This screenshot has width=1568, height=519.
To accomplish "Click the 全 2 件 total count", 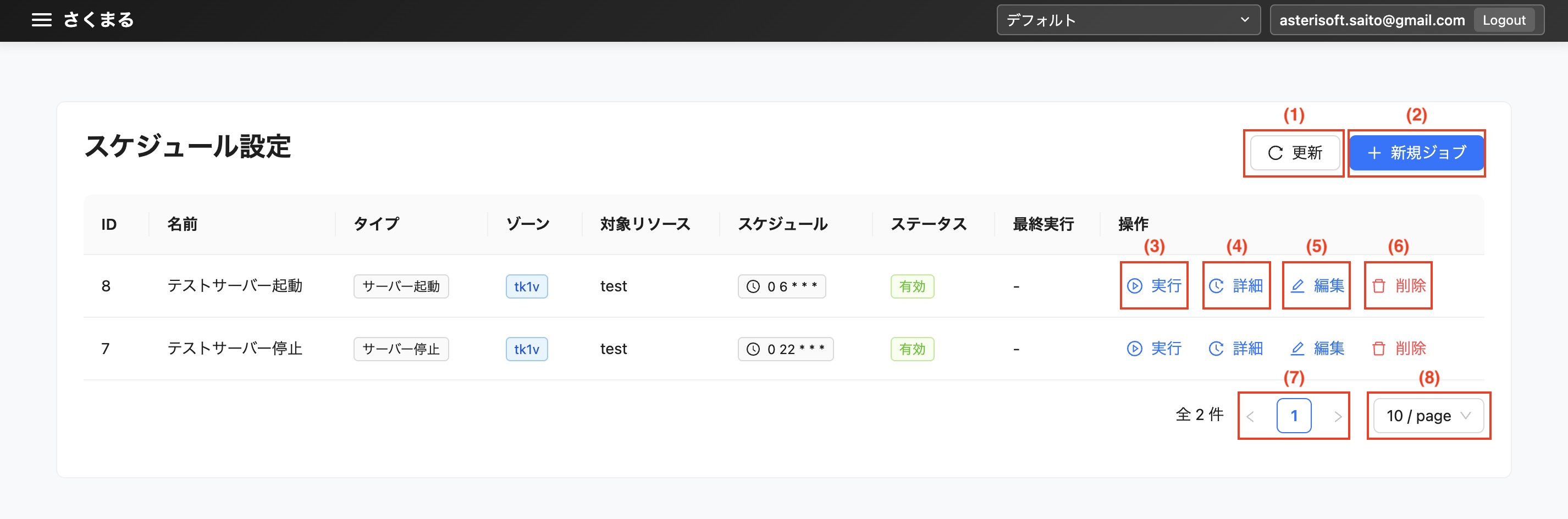I will click(x=1199, y=415).
